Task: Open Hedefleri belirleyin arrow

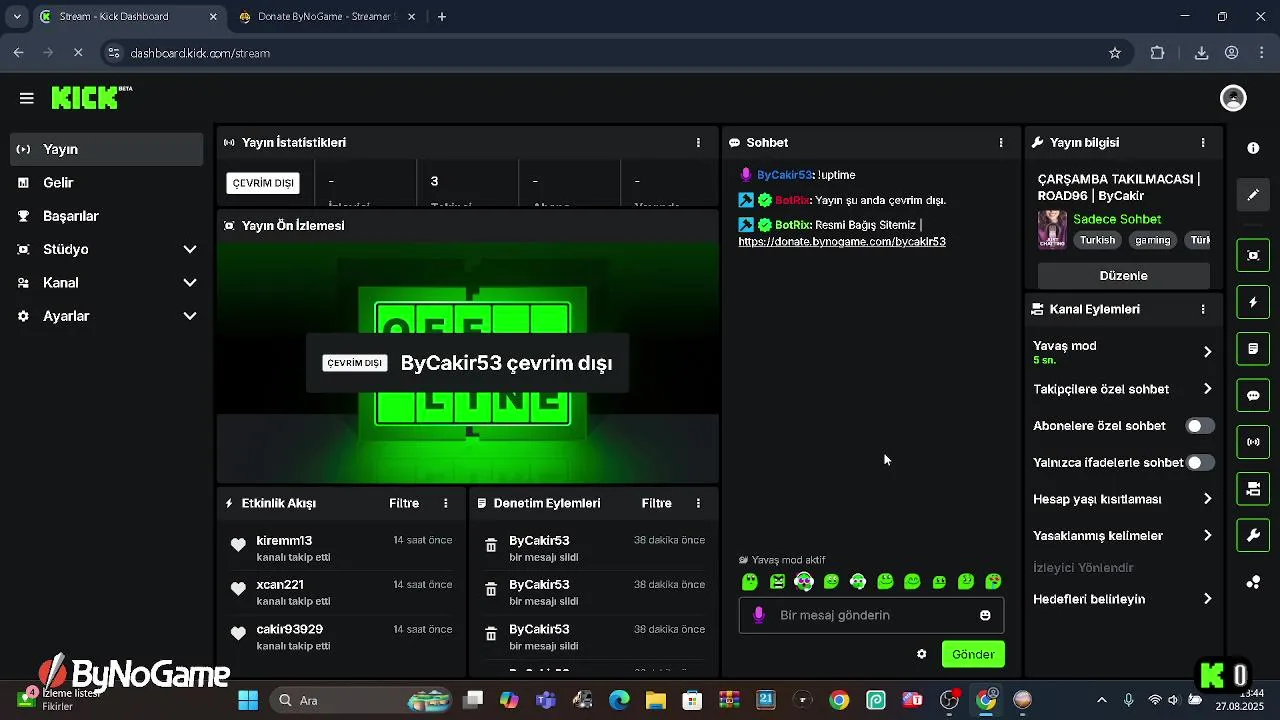Action: point(1207,599)
